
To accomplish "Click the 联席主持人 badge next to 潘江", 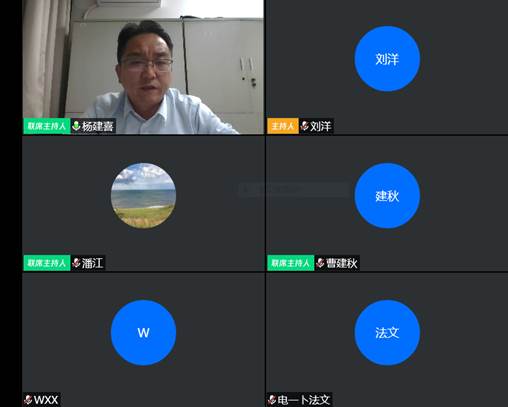I will tap(47, 263).
